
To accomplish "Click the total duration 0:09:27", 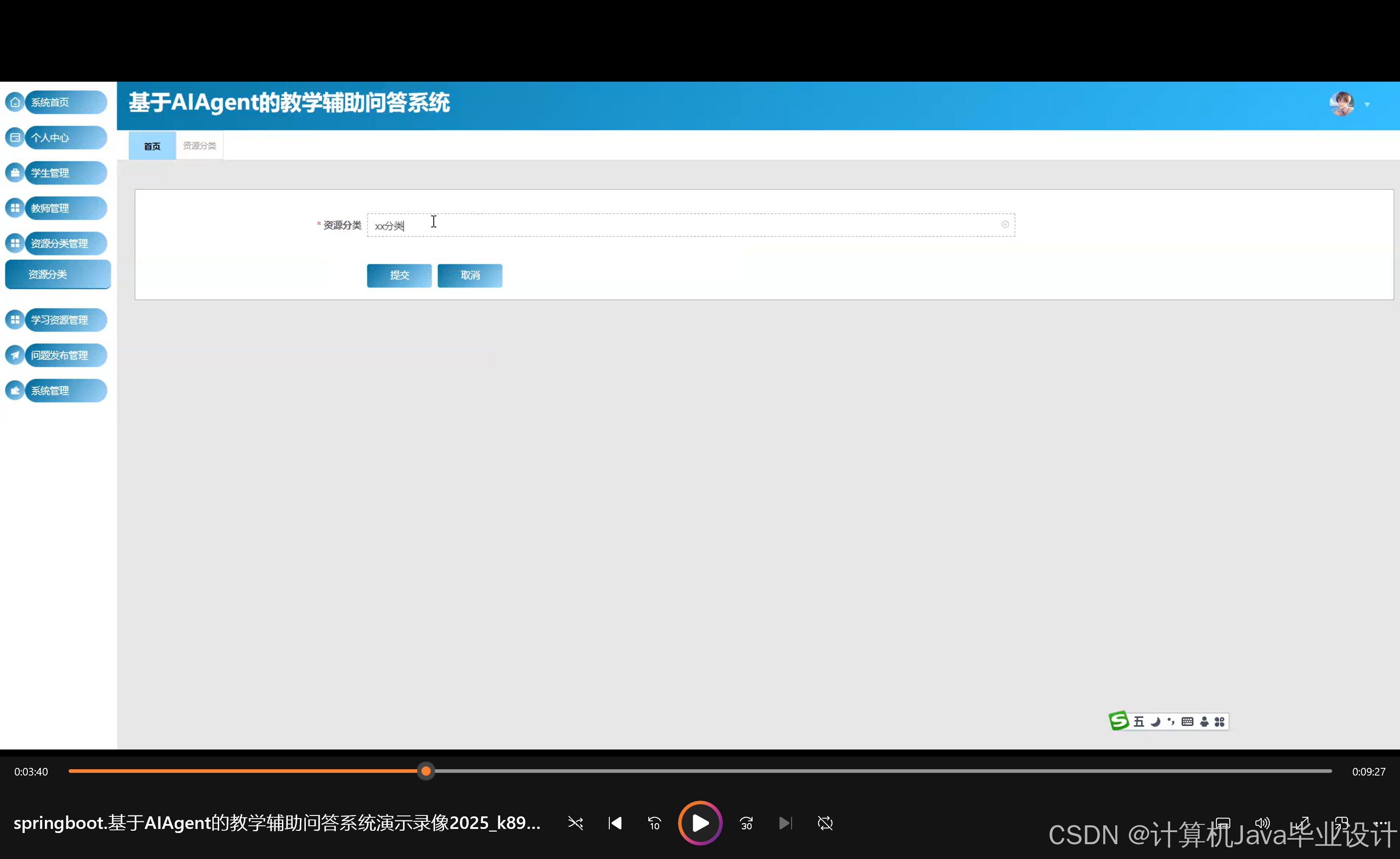I will tap(1368, 771).
